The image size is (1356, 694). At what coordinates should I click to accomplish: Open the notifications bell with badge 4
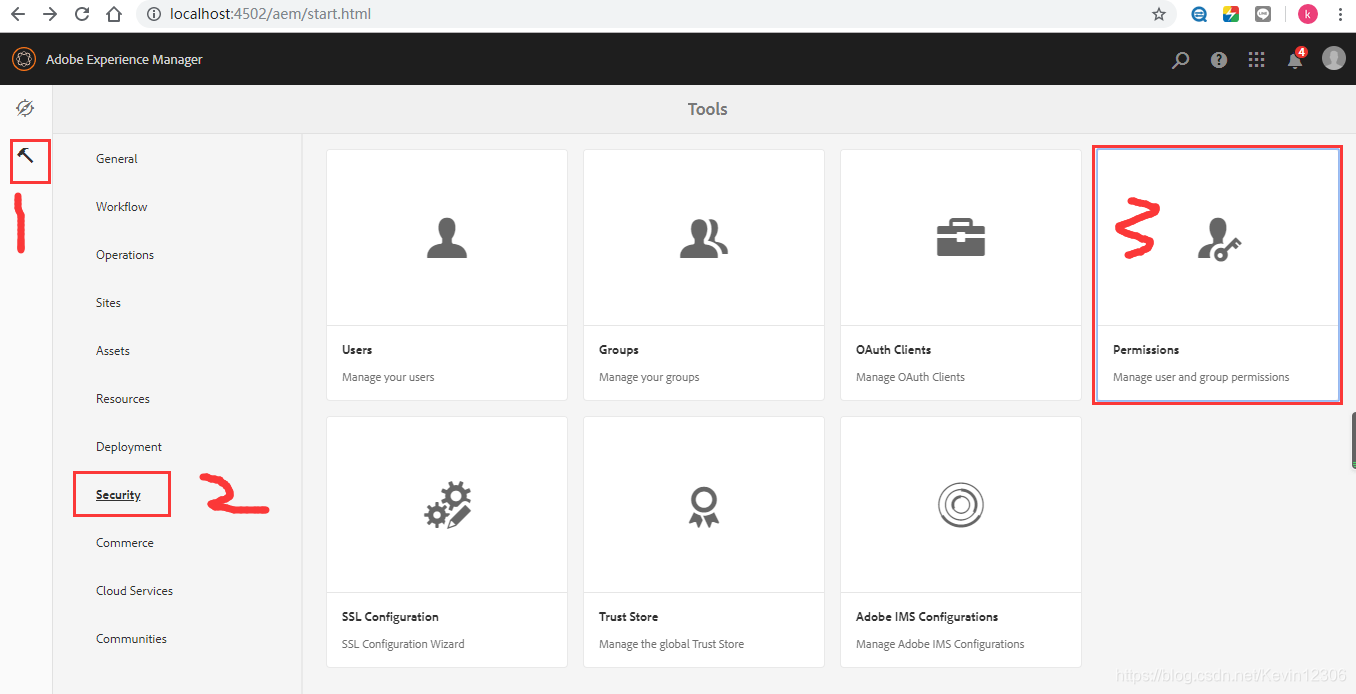click(x=1296, y=58)
